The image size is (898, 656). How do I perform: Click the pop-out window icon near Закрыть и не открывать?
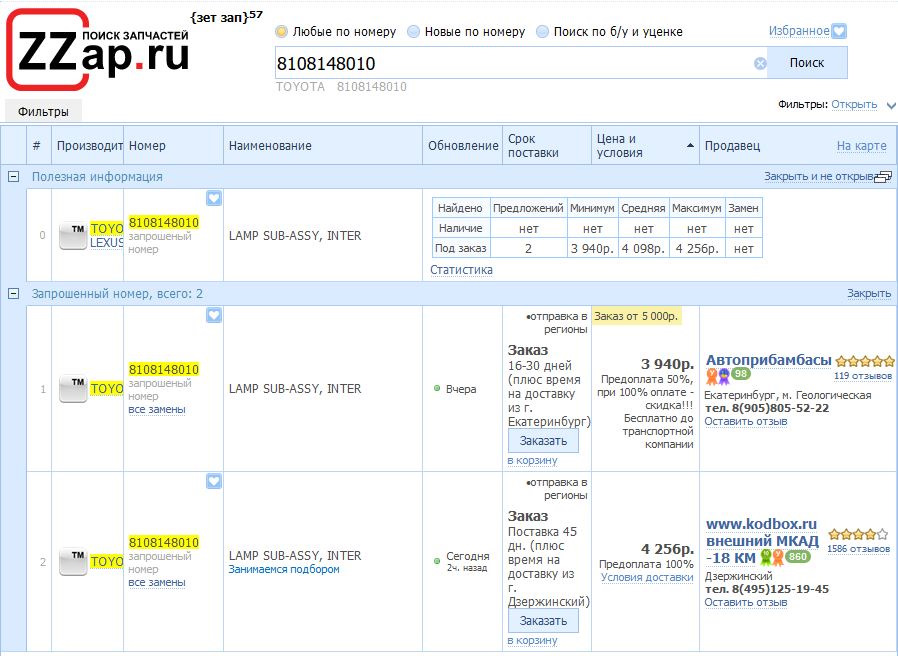pyautogui.click(x=883, y=177)
